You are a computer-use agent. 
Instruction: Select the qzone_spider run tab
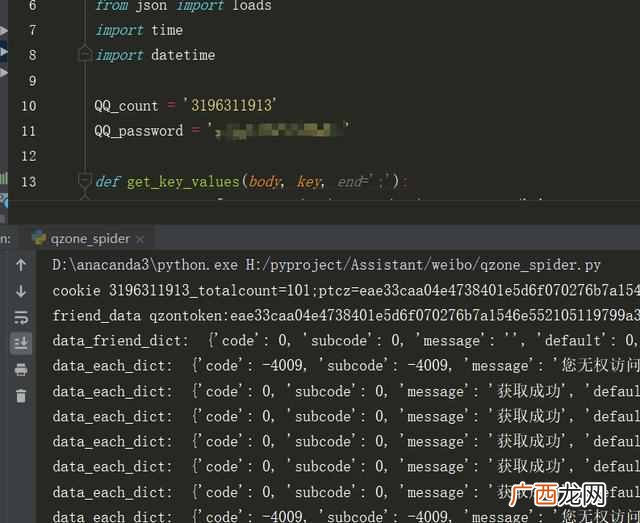pos(89,238)
